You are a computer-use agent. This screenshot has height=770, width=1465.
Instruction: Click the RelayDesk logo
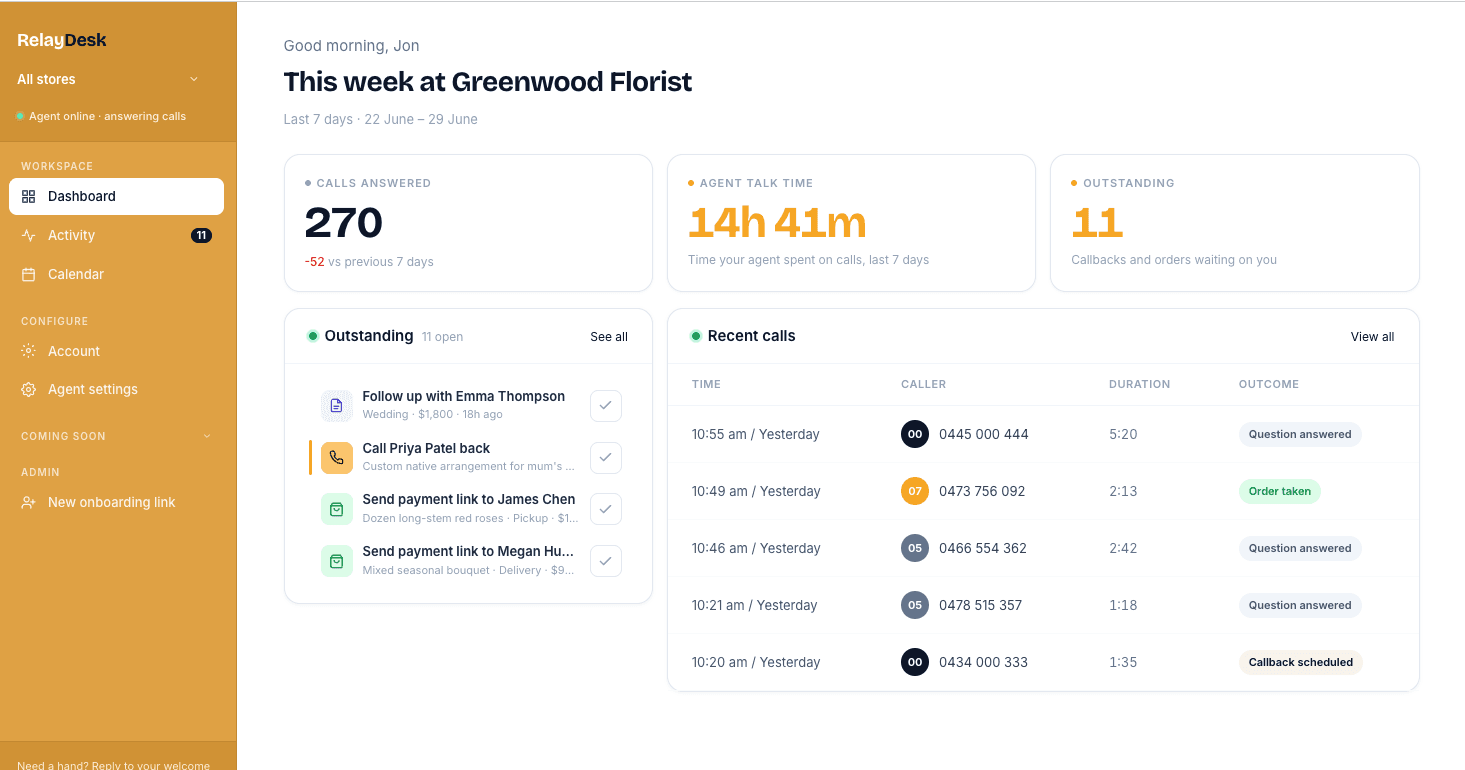click(62, 40)
